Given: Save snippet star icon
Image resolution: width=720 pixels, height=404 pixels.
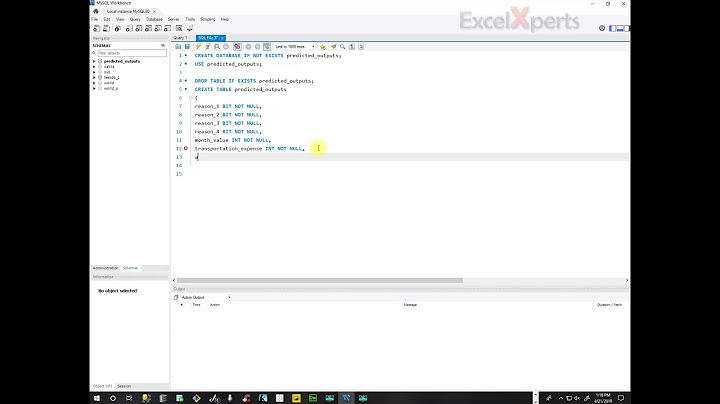Looking at the screenshot, I should (x=323, y=47).
